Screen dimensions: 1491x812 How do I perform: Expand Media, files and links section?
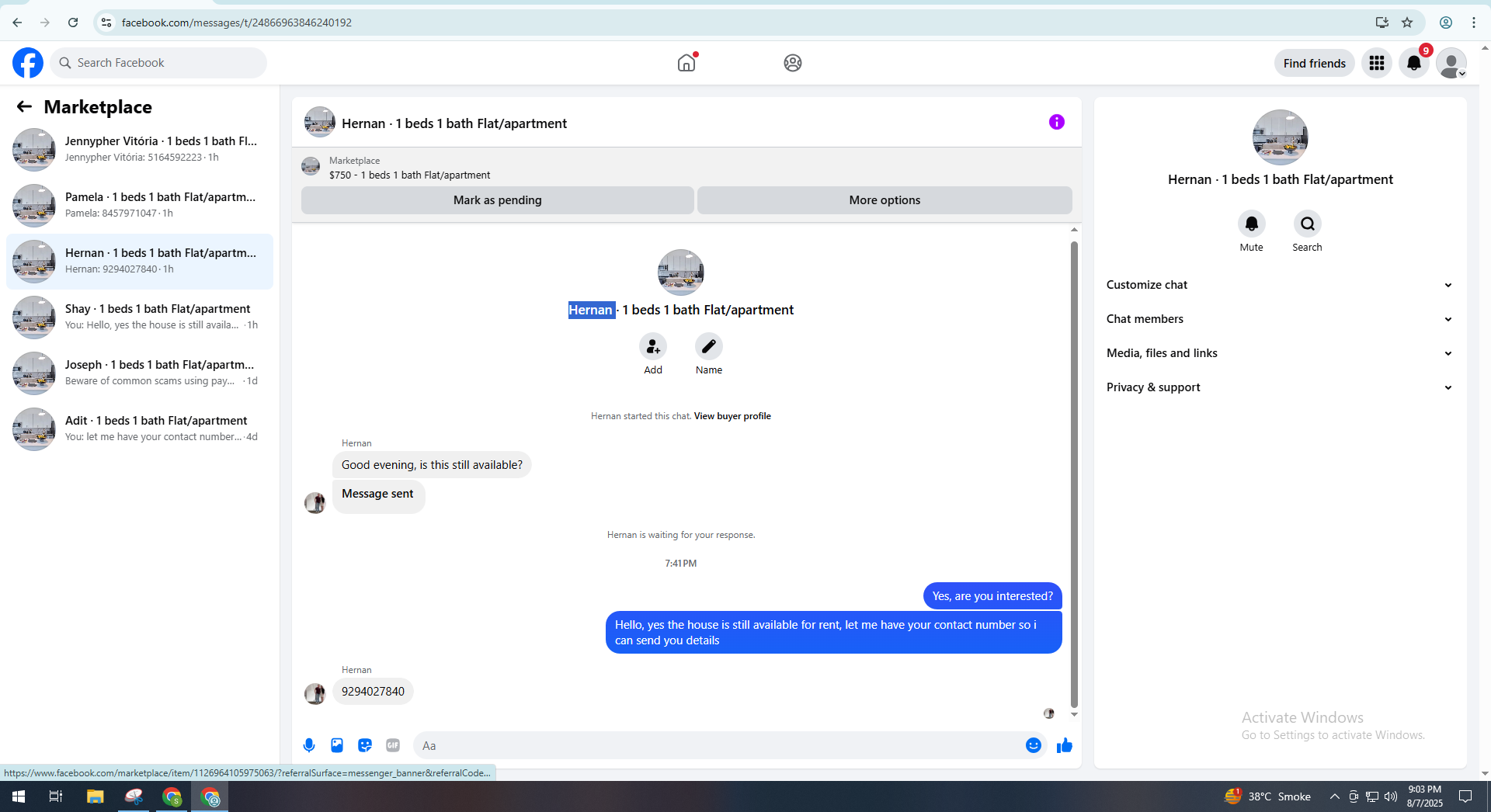click(x=1280, y=353)
